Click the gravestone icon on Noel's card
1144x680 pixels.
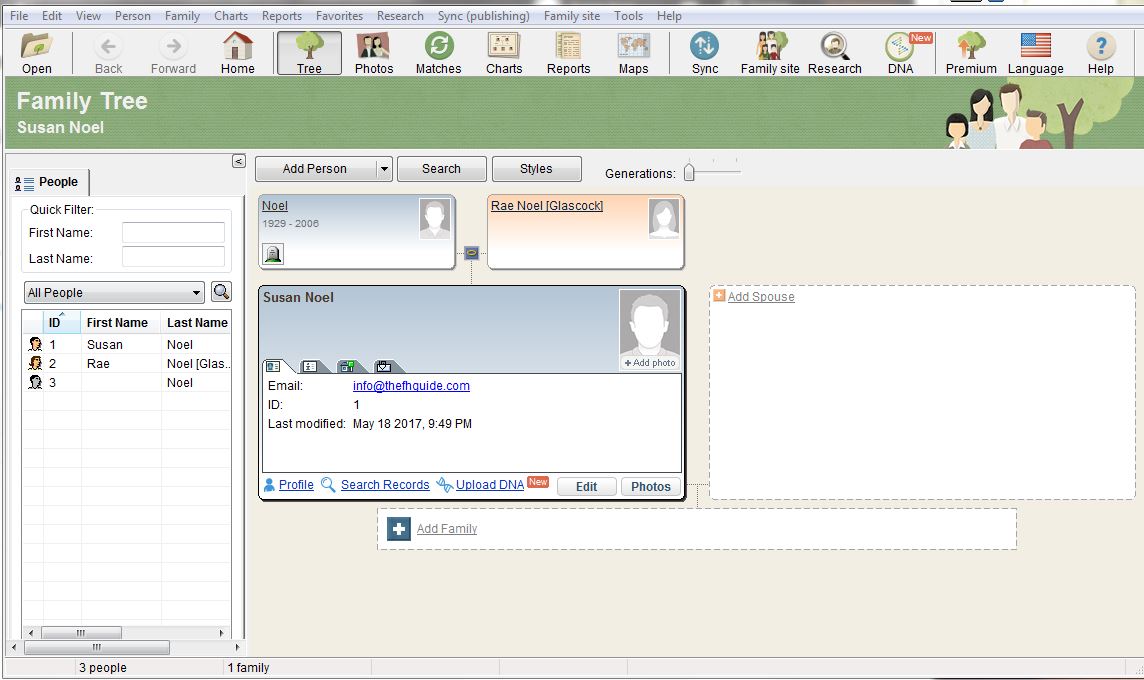point(272,255)
